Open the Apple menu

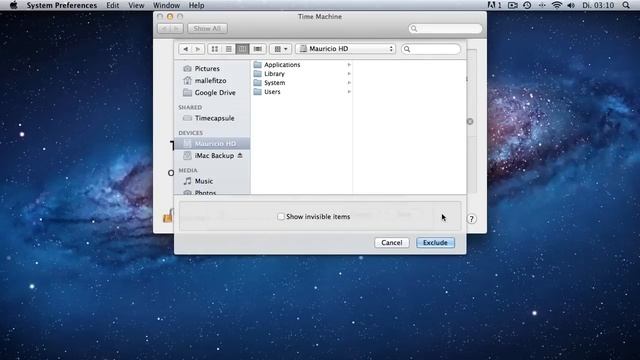pyautogui.click(x=13, y=5)
